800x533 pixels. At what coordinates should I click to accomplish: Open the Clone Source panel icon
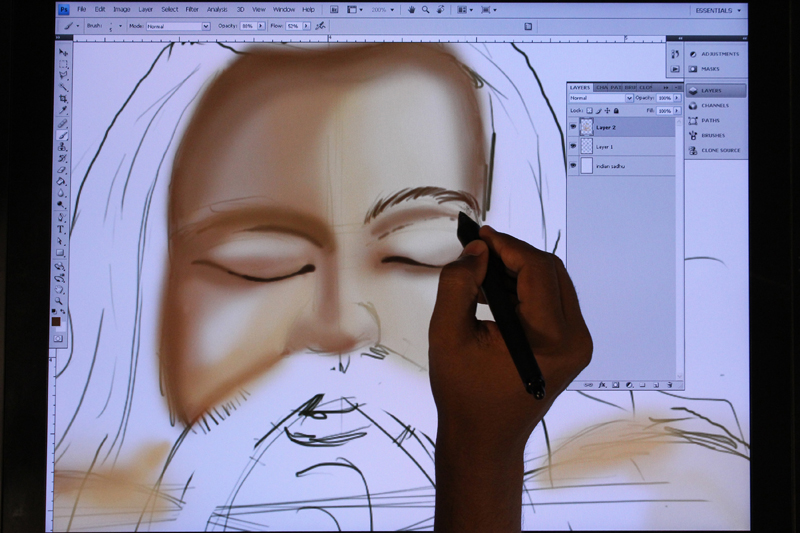[693, 150]
